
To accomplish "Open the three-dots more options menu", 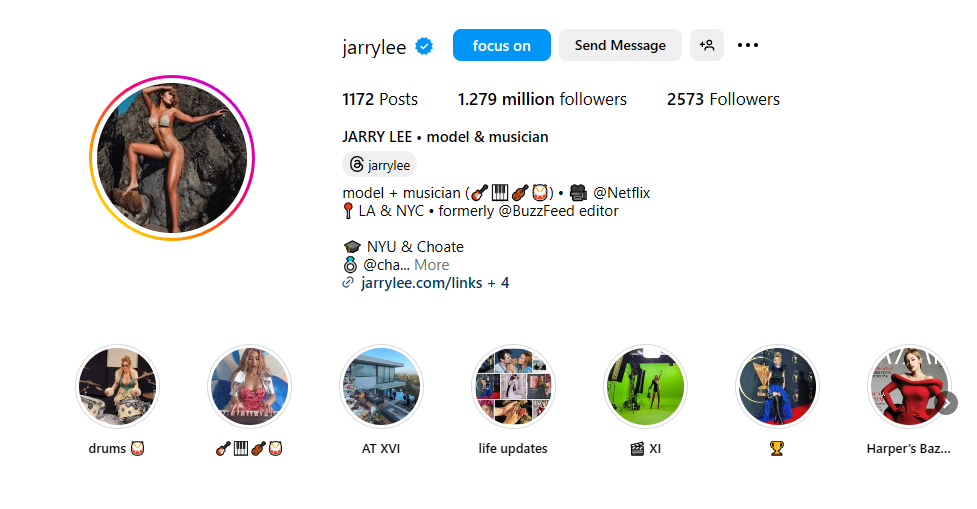I will [748, 45].
